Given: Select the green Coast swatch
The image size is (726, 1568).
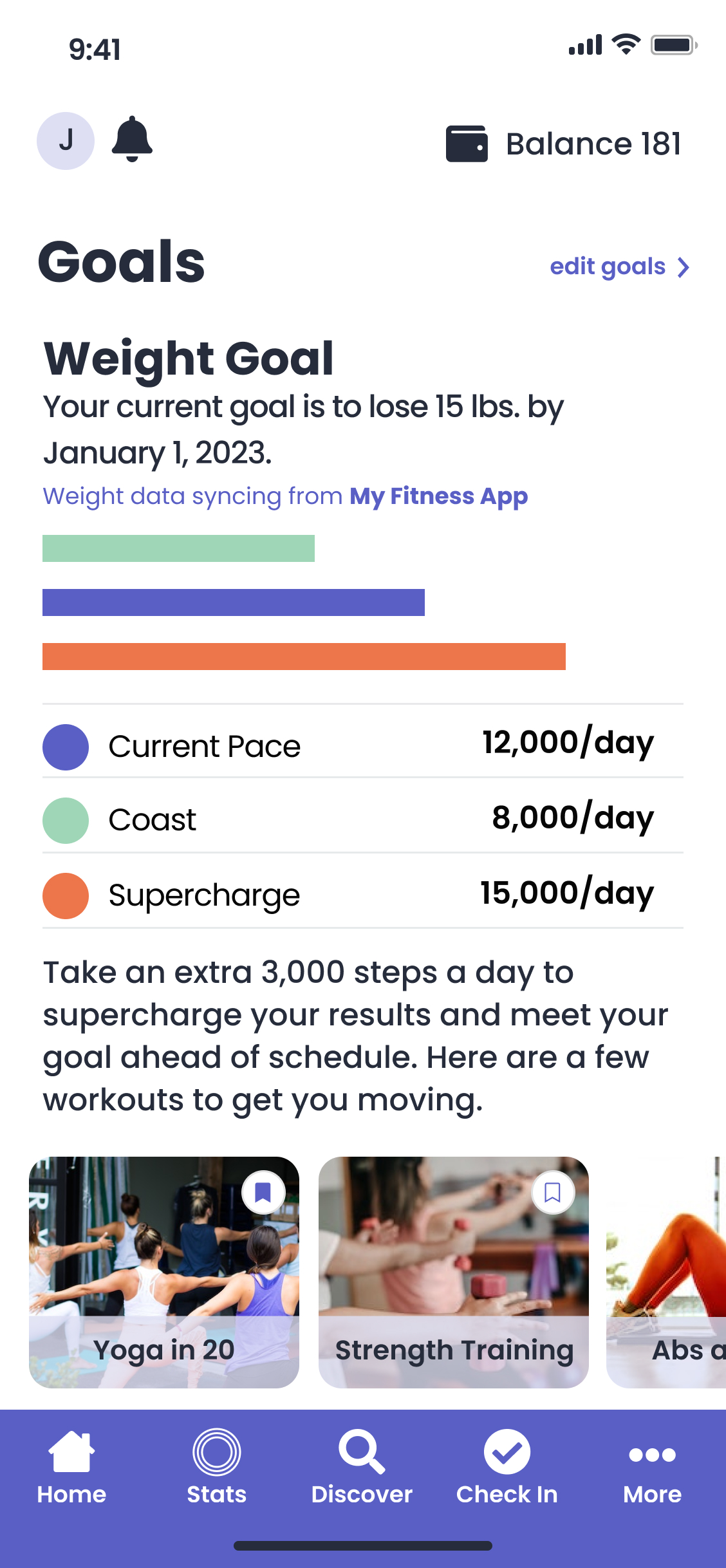Looking at the screenshot, I should coord(66,821).
